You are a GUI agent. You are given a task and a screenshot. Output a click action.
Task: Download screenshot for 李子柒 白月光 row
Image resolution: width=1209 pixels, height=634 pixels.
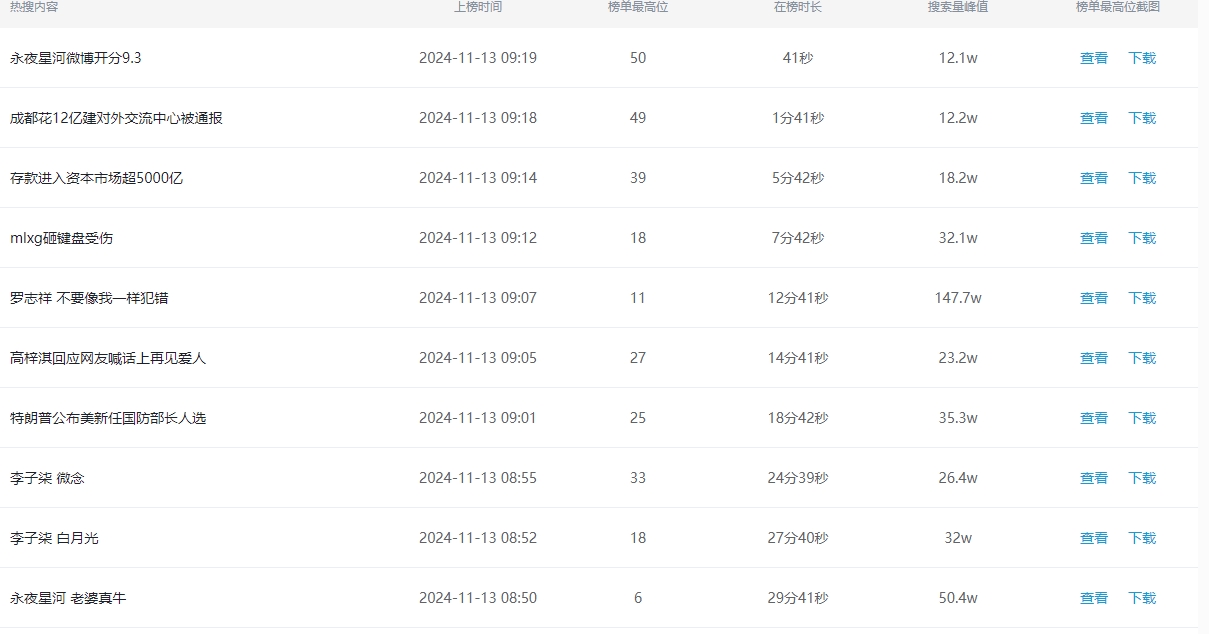tap(1142, 538)
